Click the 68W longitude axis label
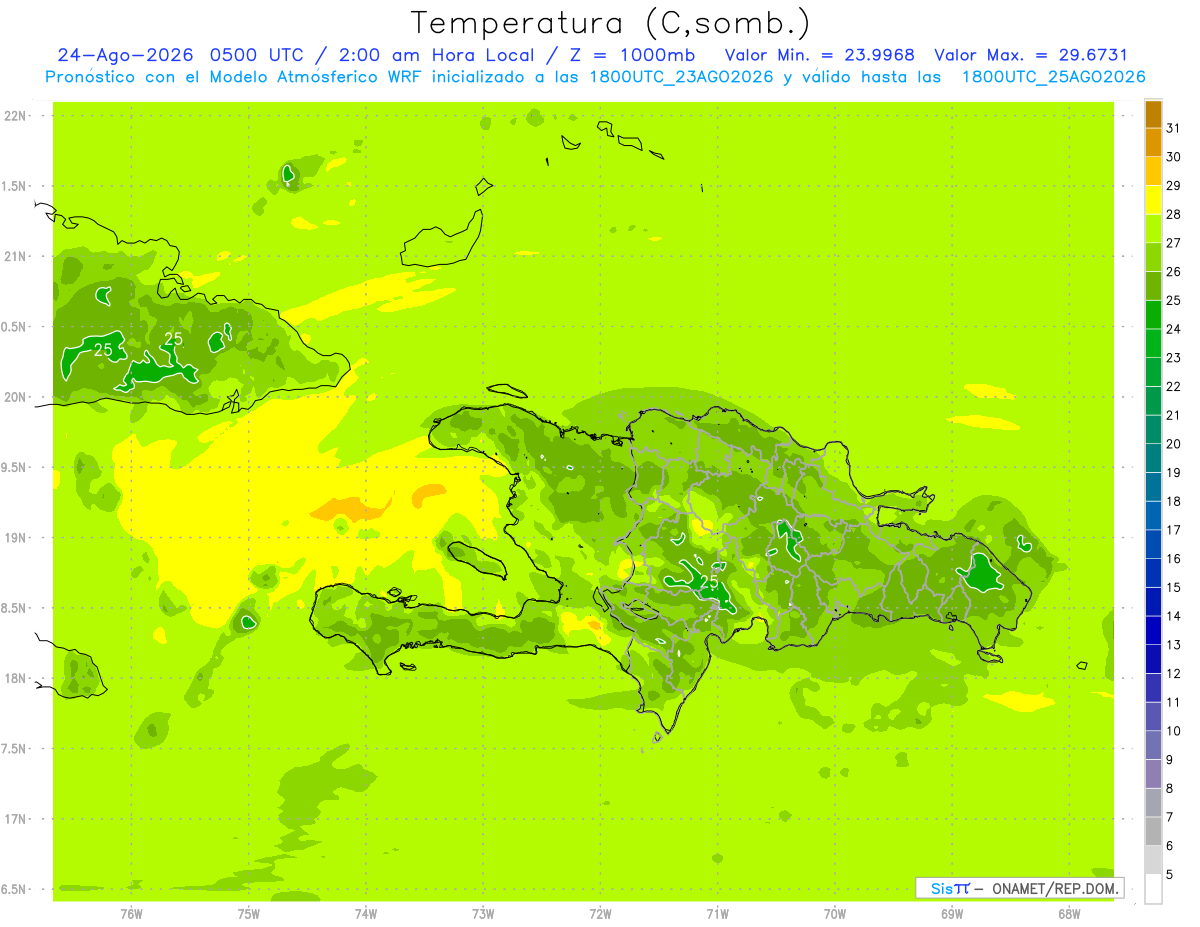Image resolution: width=1200 pixels, height=927 pixels. (x=1069, y=913)
